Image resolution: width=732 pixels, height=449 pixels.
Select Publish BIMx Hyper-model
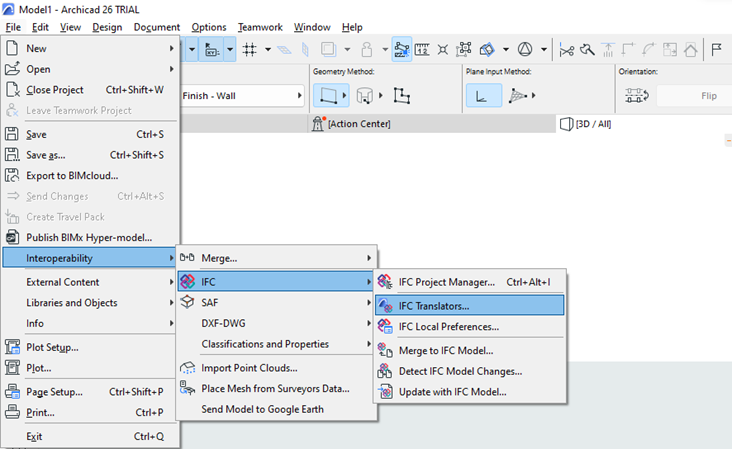90,238
